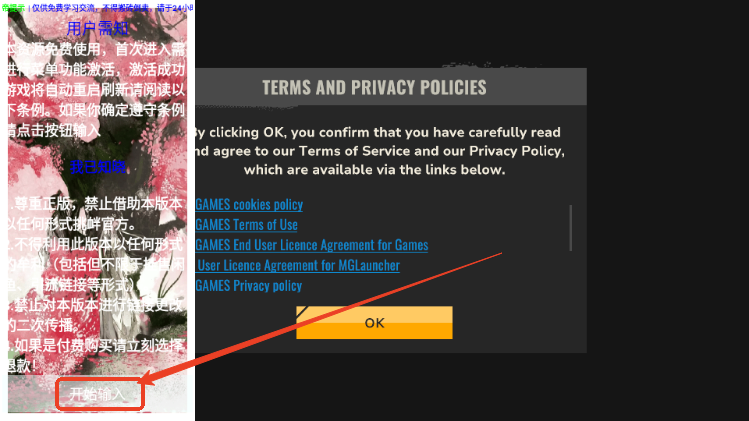
Task: Click the orange OK button
Action: 374,323
